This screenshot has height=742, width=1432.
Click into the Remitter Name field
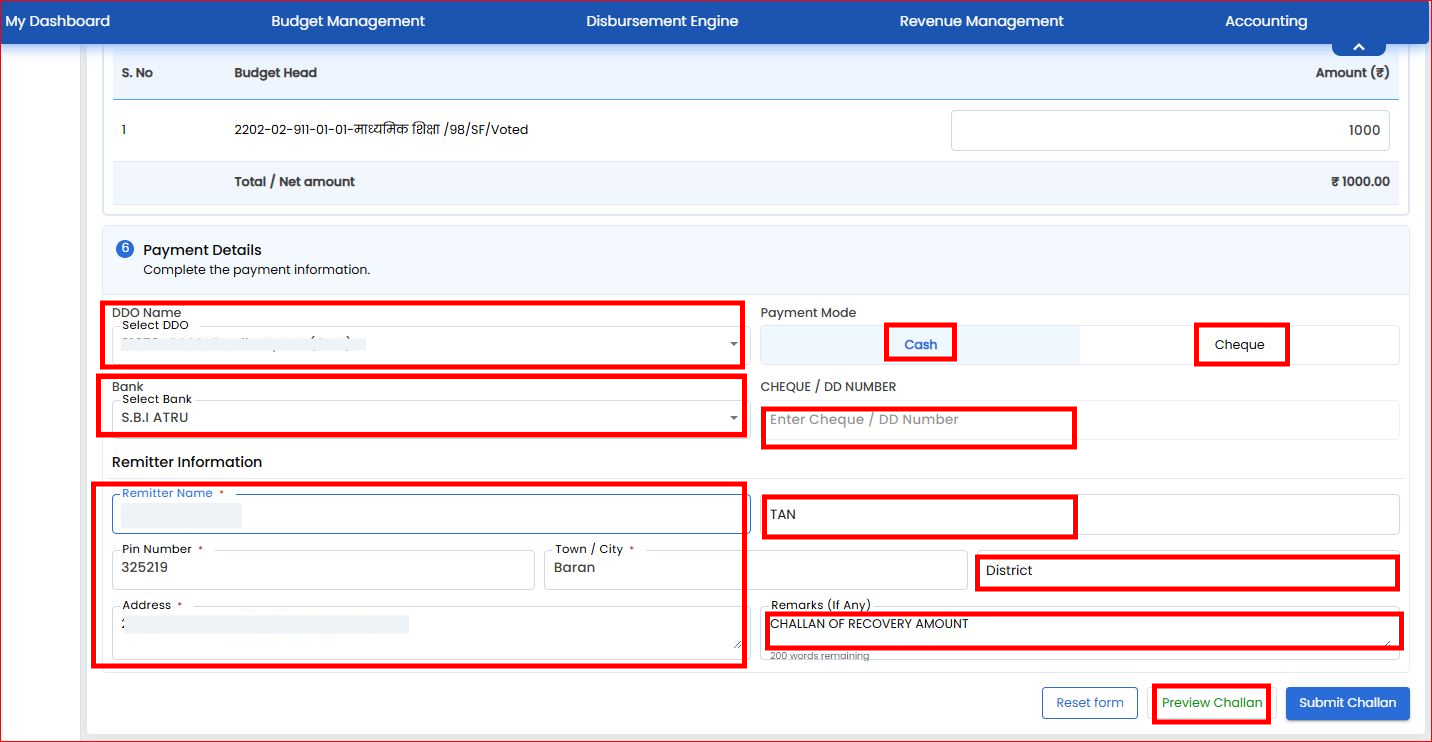[431, 514]
